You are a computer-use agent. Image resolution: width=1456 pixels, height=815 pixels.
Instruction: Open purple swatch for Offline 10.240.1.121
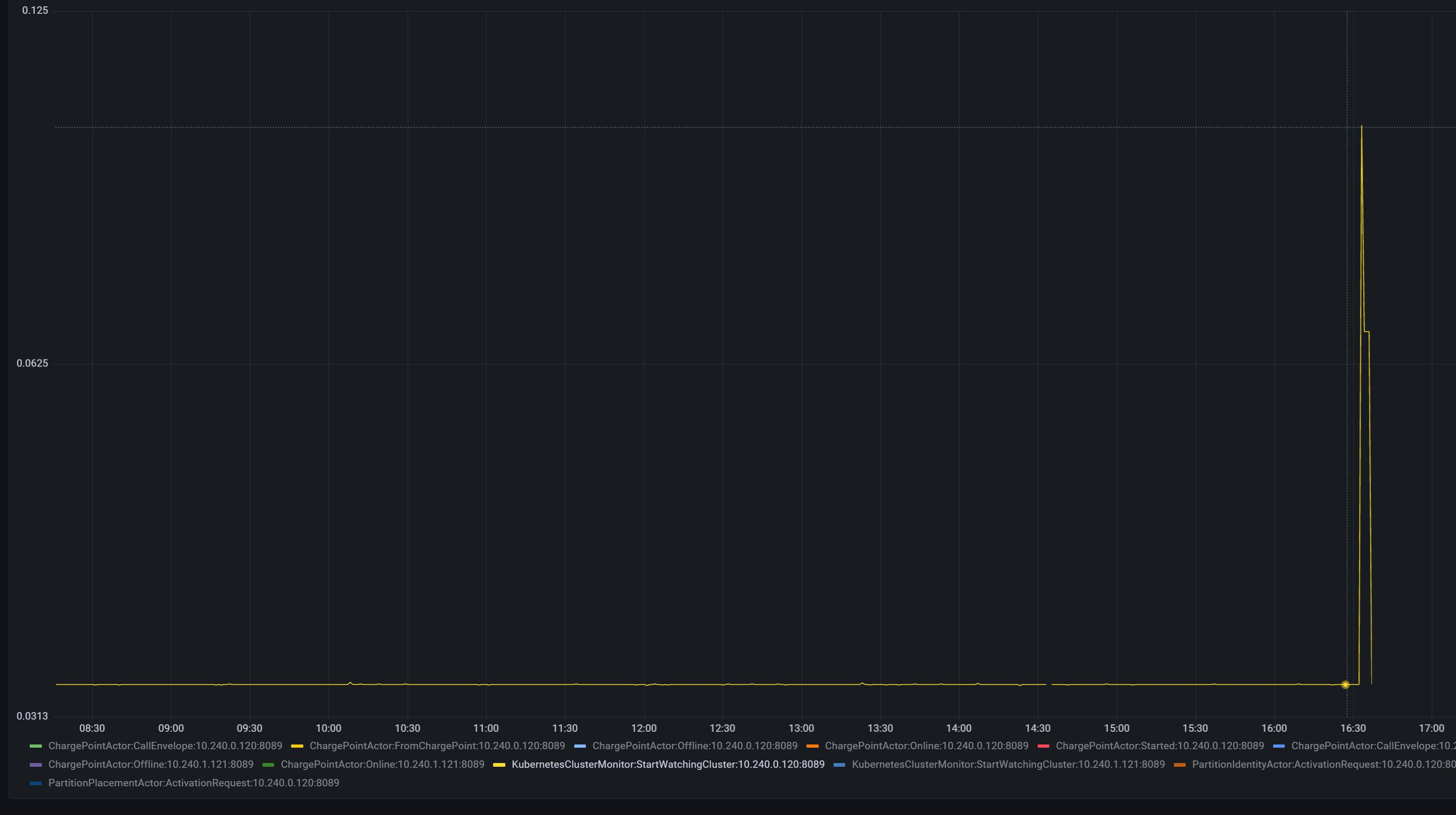[x=36, y=765]
